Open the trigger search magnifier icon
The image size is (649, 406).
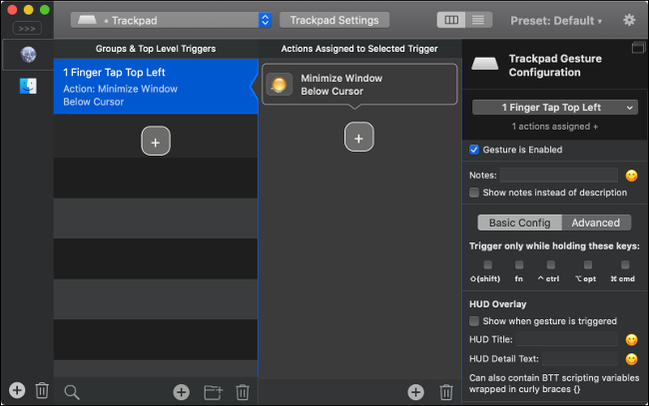(x=72, y=392)
